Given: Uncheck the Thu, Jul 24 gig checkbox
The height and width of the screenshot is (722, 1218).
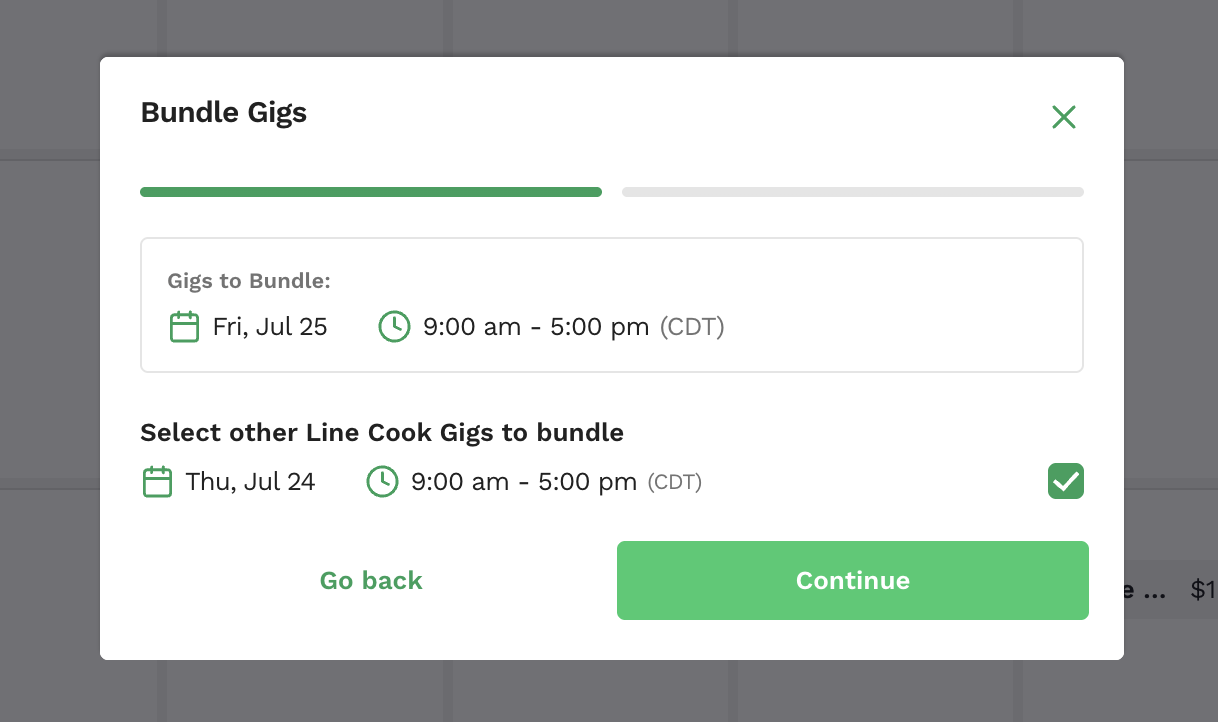Looking at the screenshot, I should (x=1066, y=481).
